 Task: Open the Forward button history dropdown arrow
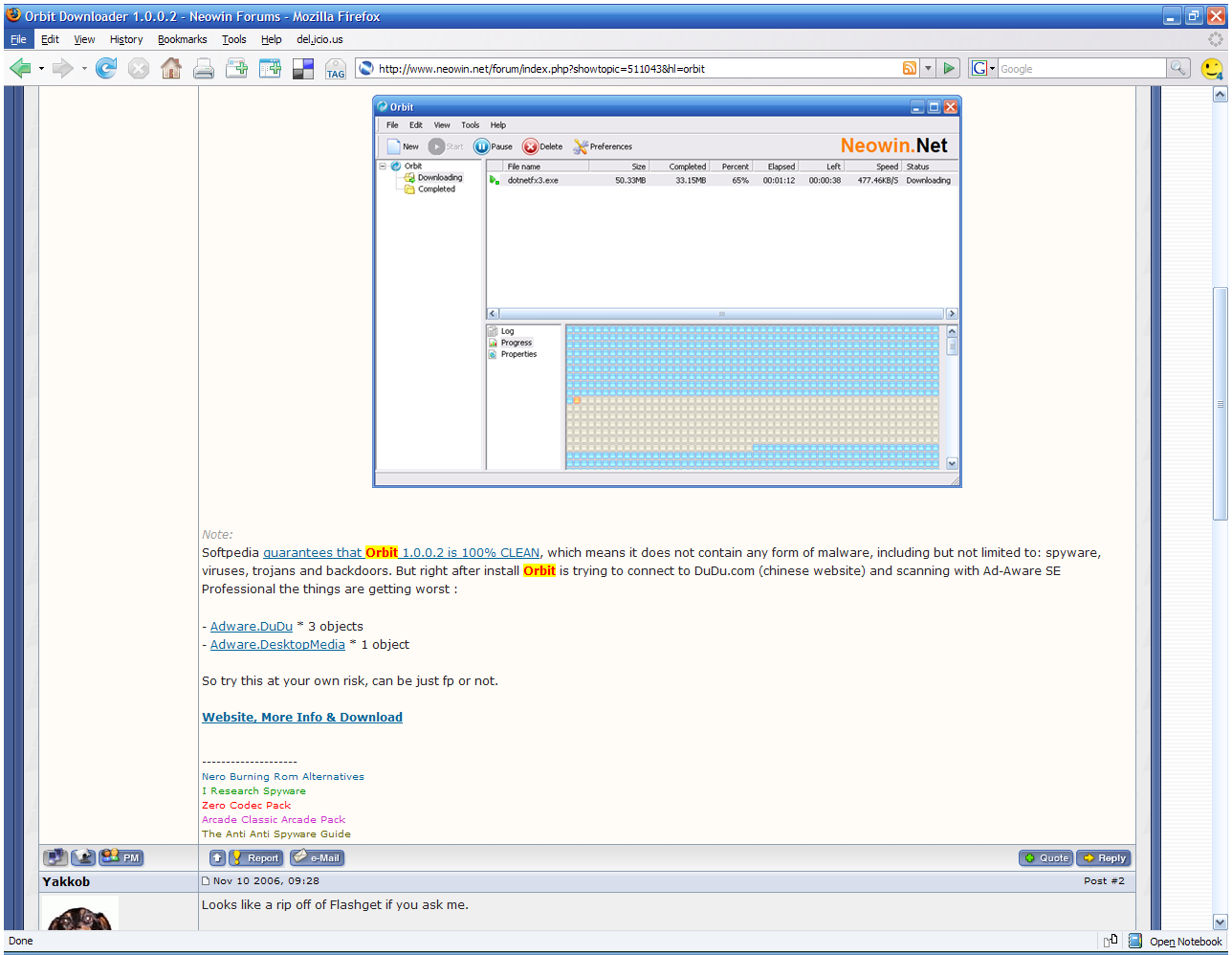84,69
